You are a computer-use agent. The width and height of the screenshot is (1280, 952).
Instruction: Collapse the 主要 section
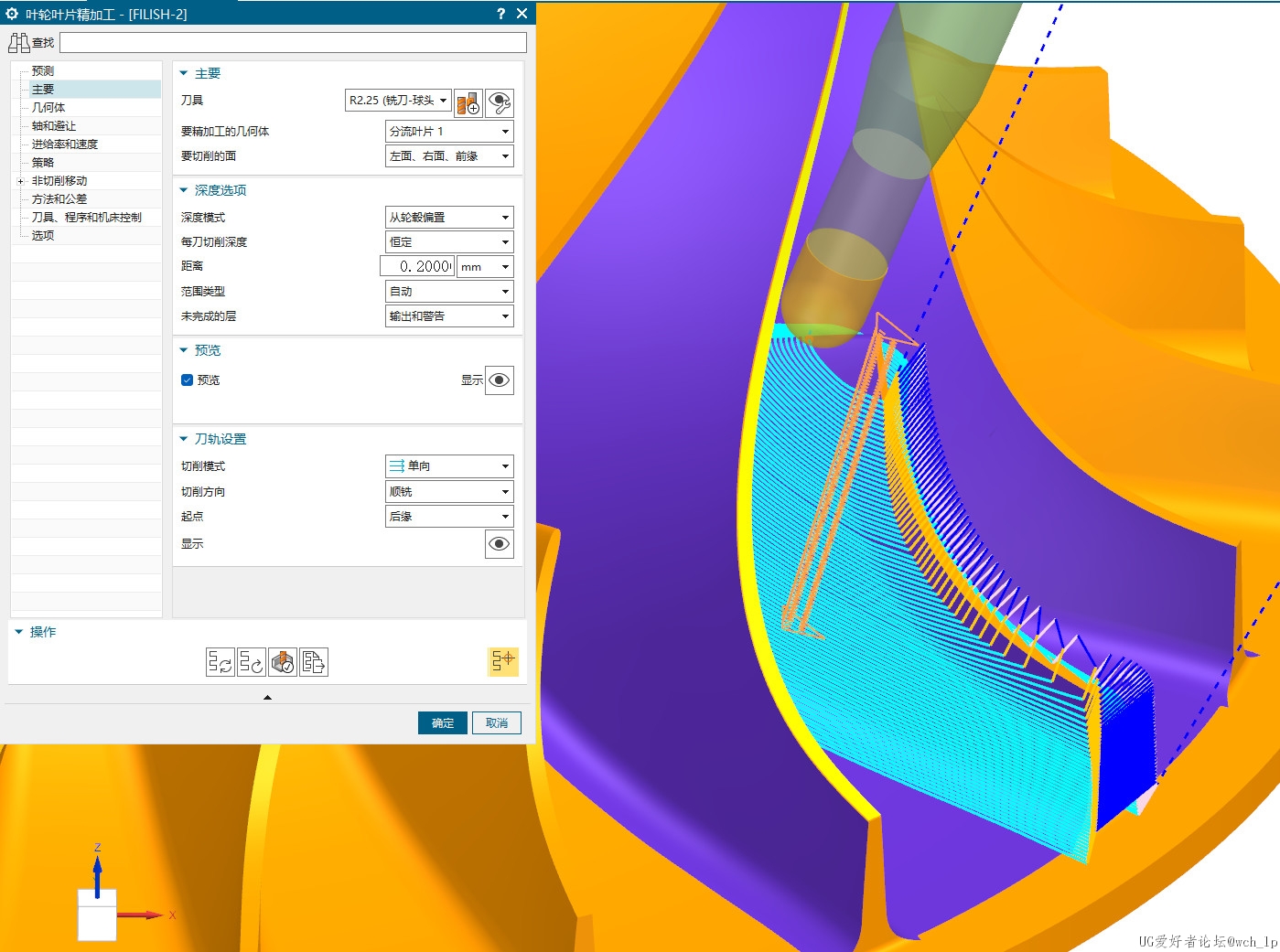click(184, 73)
